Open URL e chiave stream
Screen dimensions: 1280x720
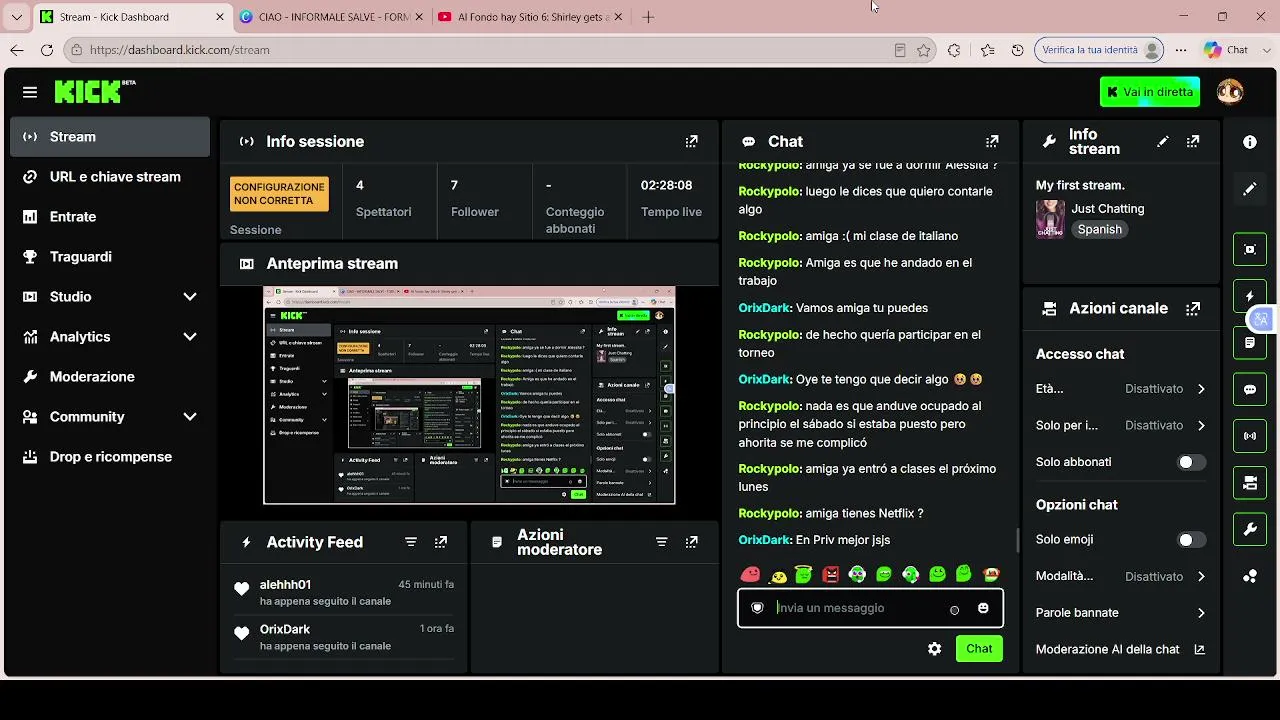110,177
